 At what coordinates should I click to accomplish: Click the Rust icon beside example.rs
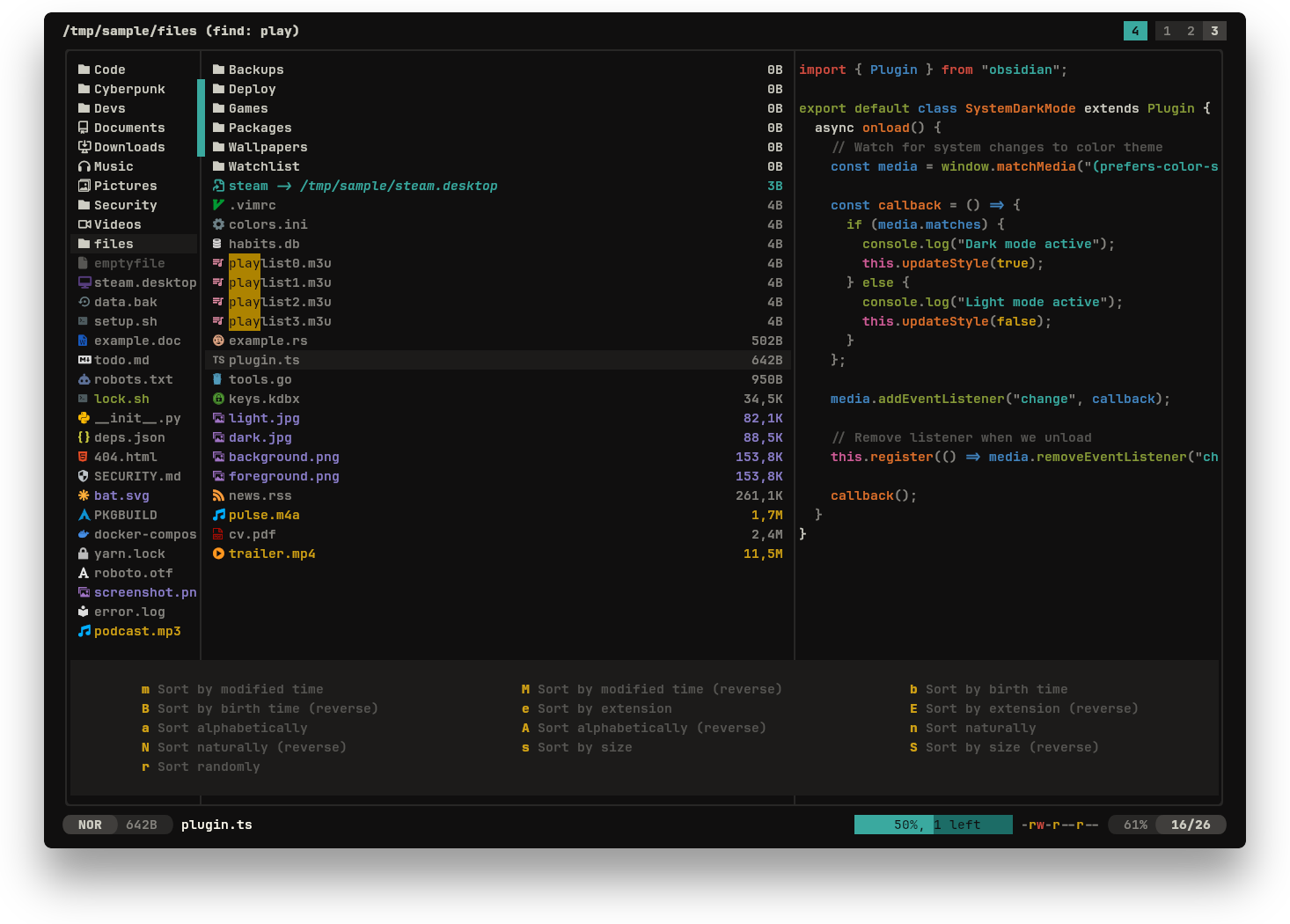[x=218, y=341]
